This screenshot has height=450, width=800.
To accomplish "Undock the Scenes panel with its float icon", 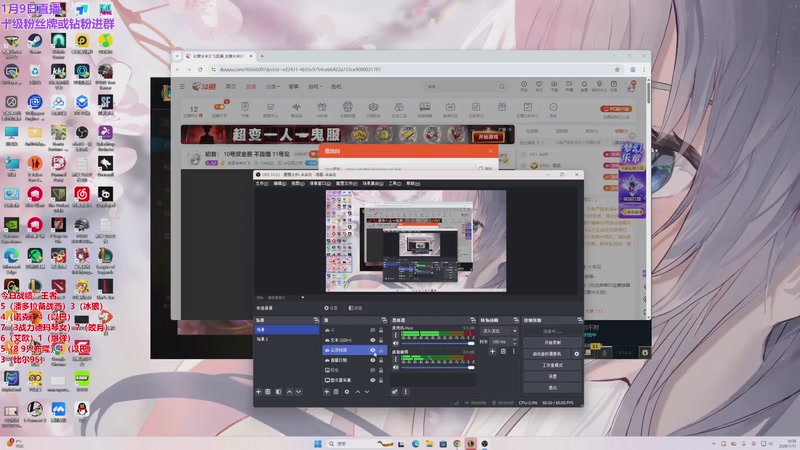I will pos(316,320).
